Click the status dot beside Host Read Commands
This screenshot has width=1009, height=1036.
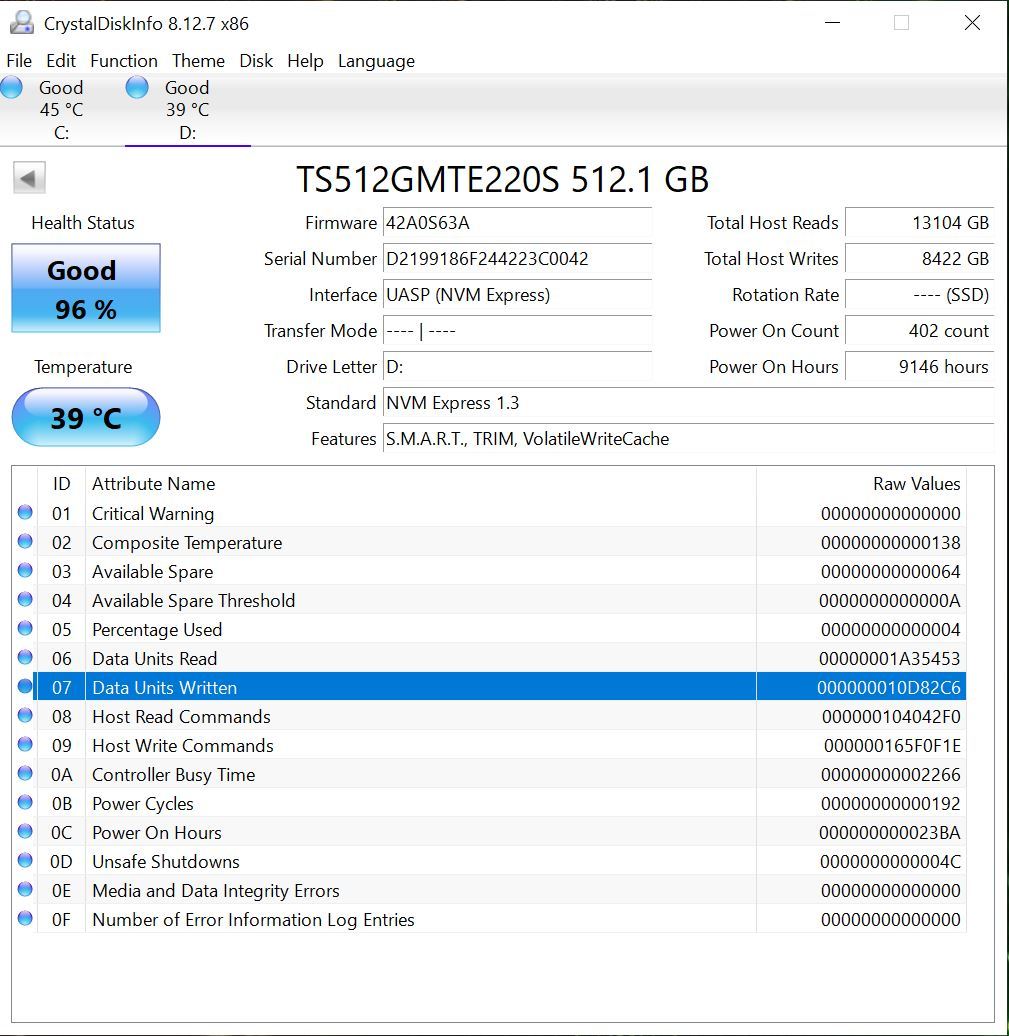coord(25,716)
